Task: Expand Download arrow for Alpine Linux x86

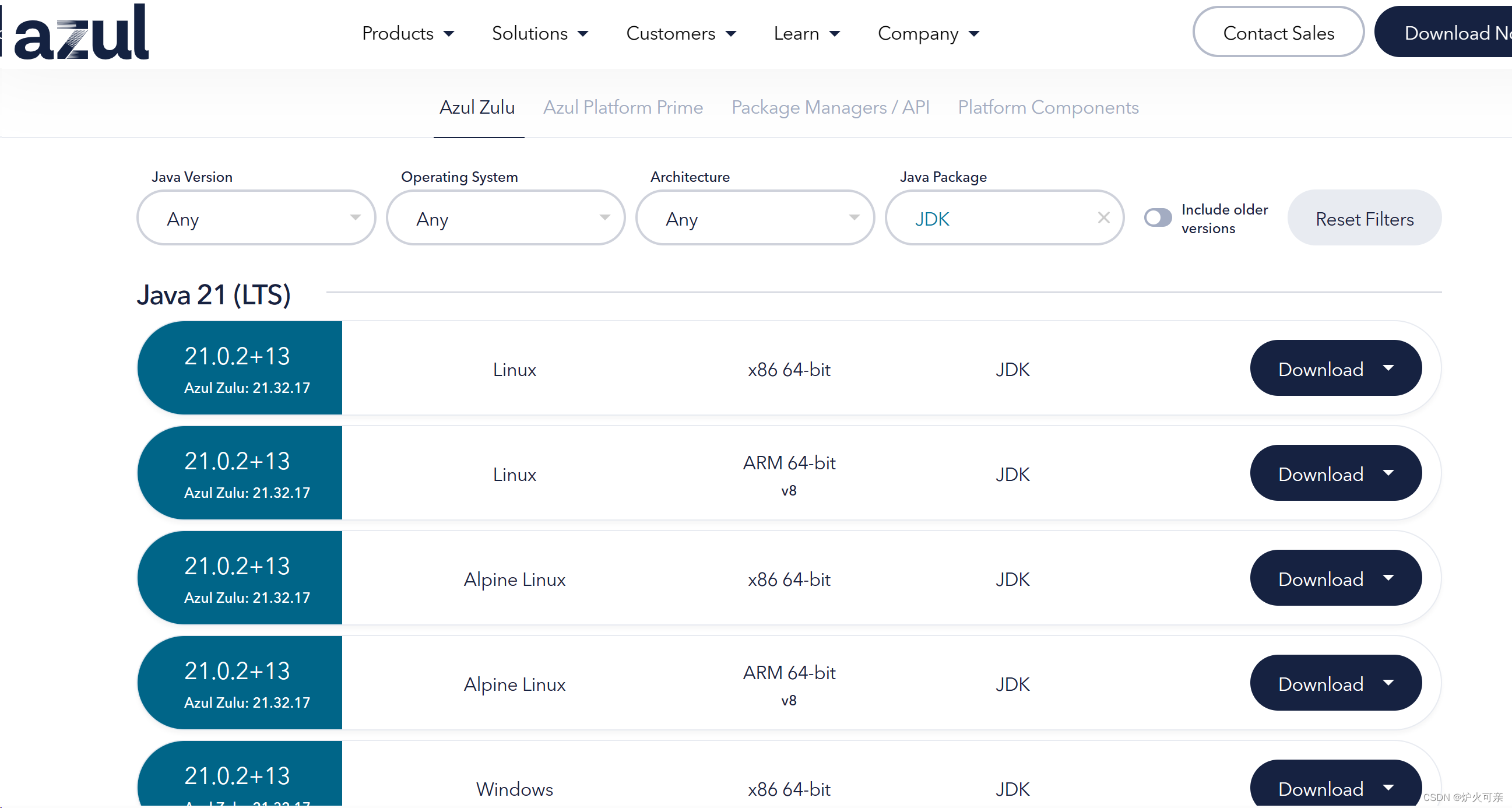Action: [x=1388, y=578]
